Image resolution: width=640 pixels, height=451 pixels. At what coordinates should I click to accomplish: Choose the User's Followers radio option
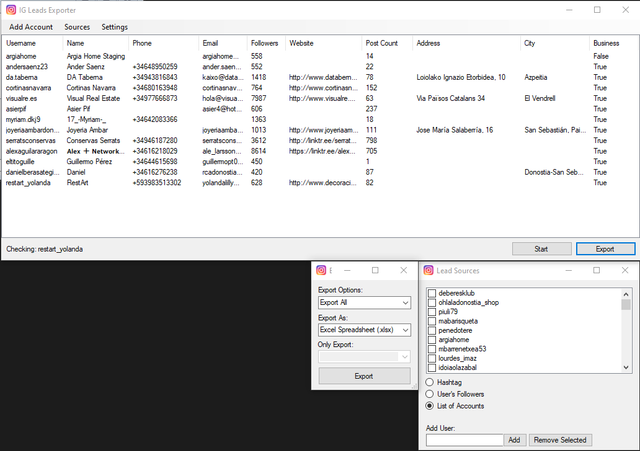pyautogui.click(x=431, y=394)
